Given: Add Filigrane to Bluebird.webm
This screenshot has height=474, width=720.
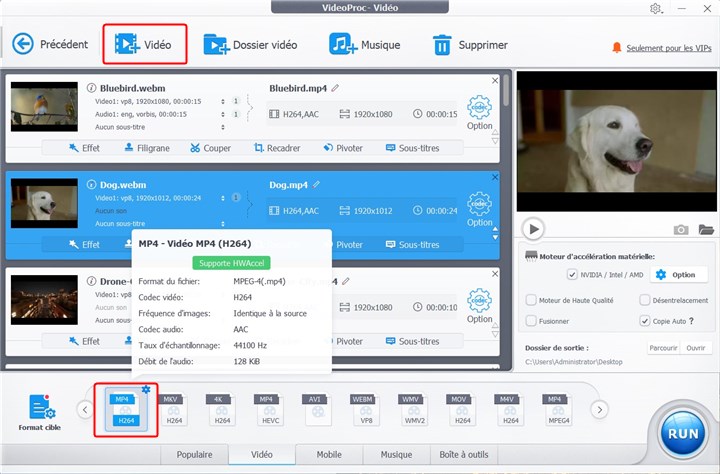Looking at the screenshot, I should pos(147,148).
